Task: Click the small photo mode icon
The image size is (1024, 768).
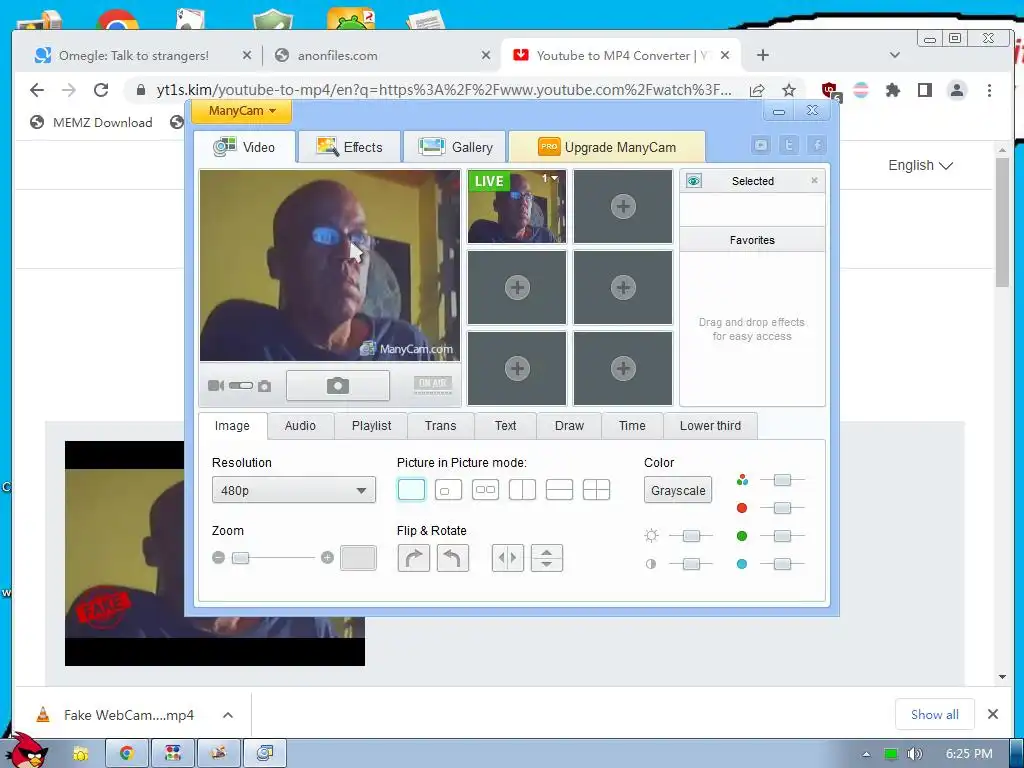Action: [x=264, y=387]
